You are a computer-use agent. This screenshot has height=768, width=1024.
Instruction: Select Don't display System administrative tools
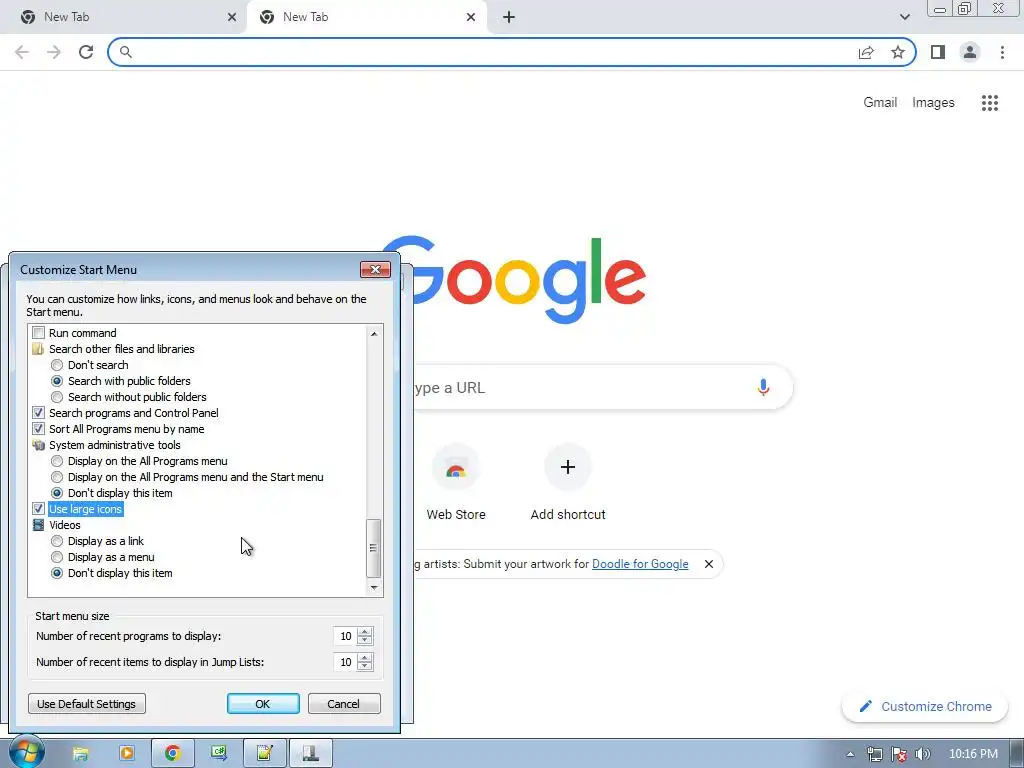[x=57, y=492]
